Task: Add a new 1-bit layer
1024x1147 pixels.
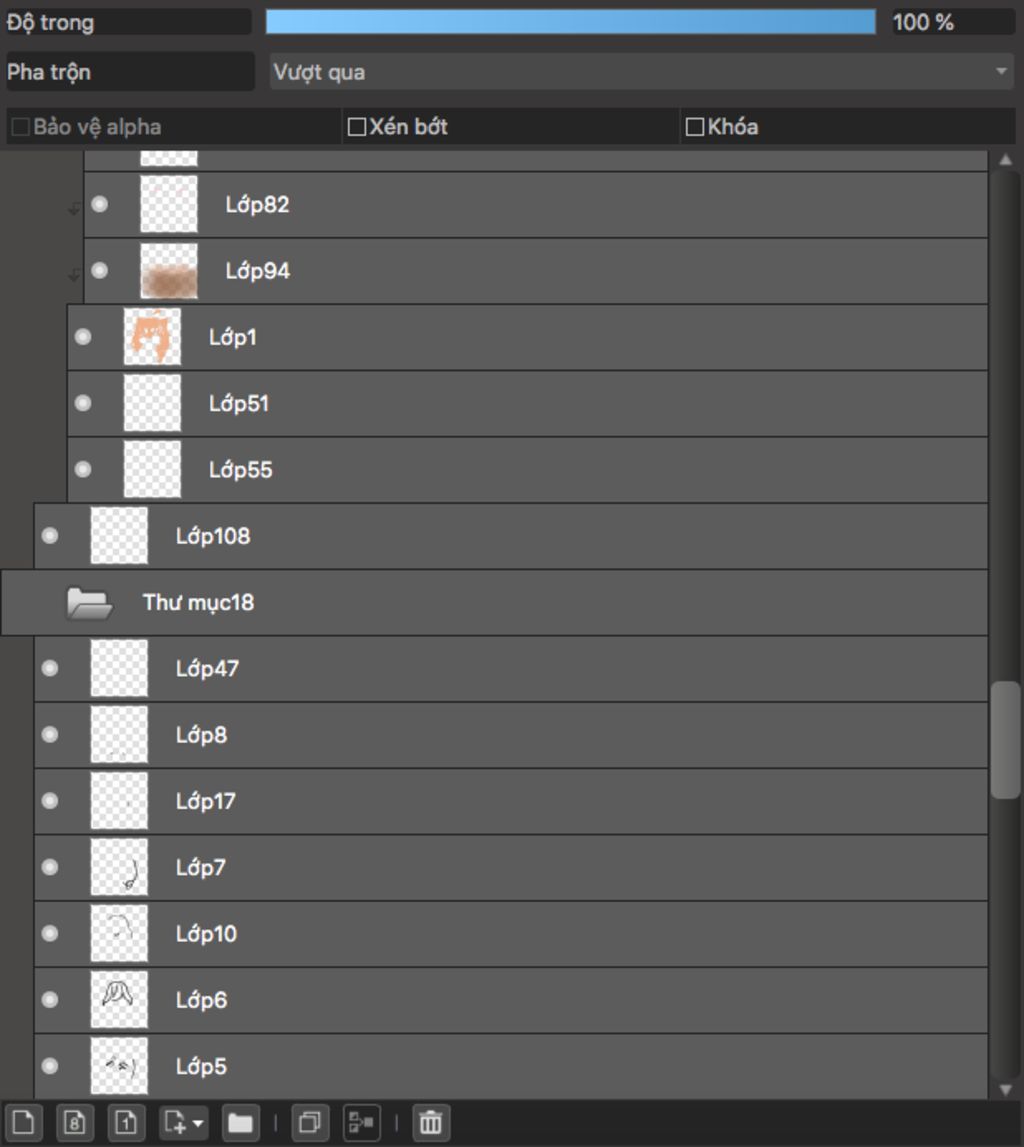Action: (126, 1122)
